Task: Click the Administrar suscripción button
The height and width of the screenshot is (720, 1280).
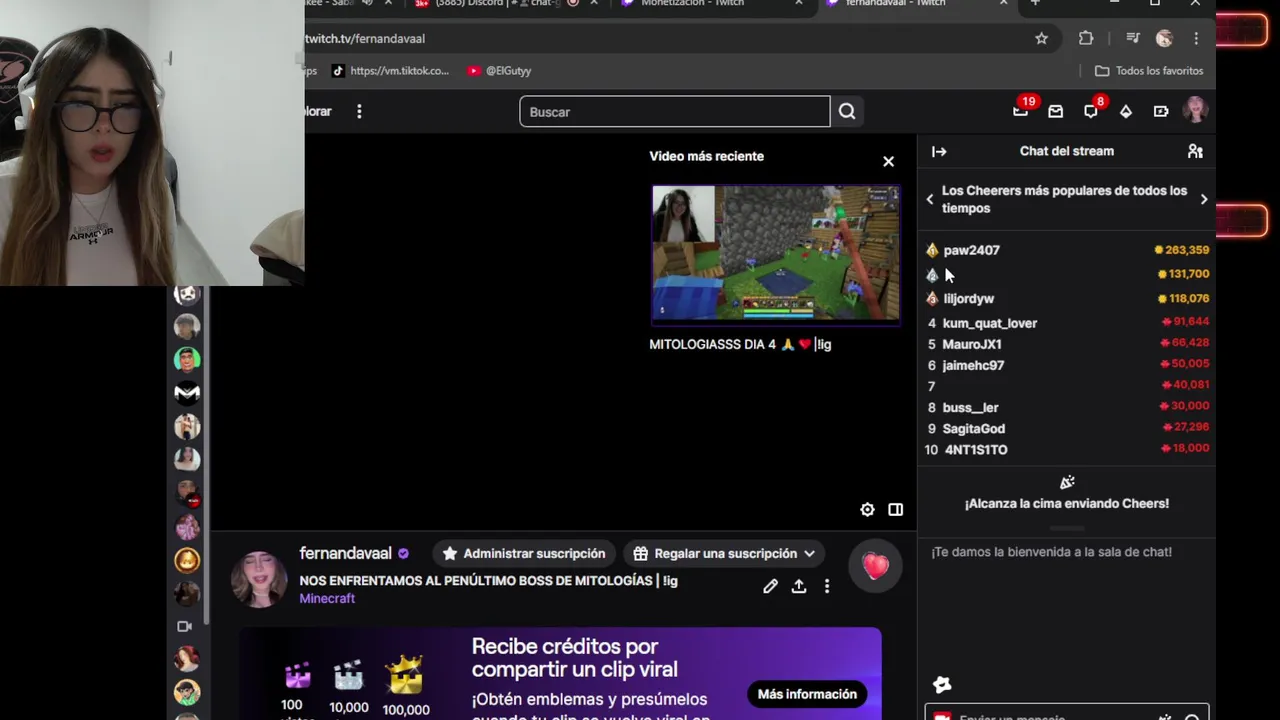Action: click(x=524, y=553)
